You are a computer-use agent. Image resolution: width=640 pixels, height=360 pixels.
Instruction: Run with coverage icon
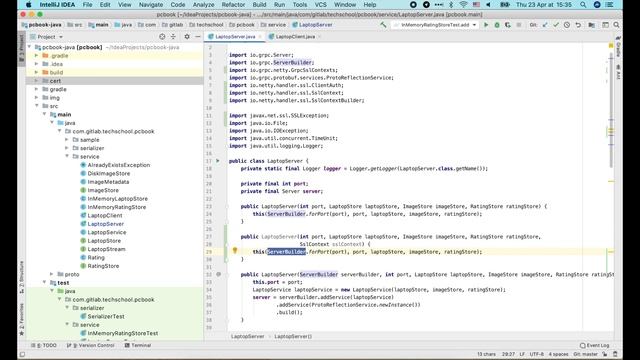point(508,25)
